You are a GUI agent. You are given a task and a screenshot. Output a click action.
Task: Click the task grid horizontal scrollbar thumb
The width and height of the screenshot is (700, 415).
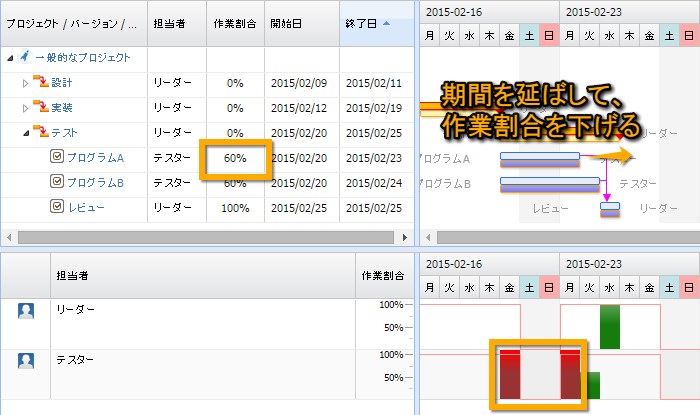click(206, 237)
